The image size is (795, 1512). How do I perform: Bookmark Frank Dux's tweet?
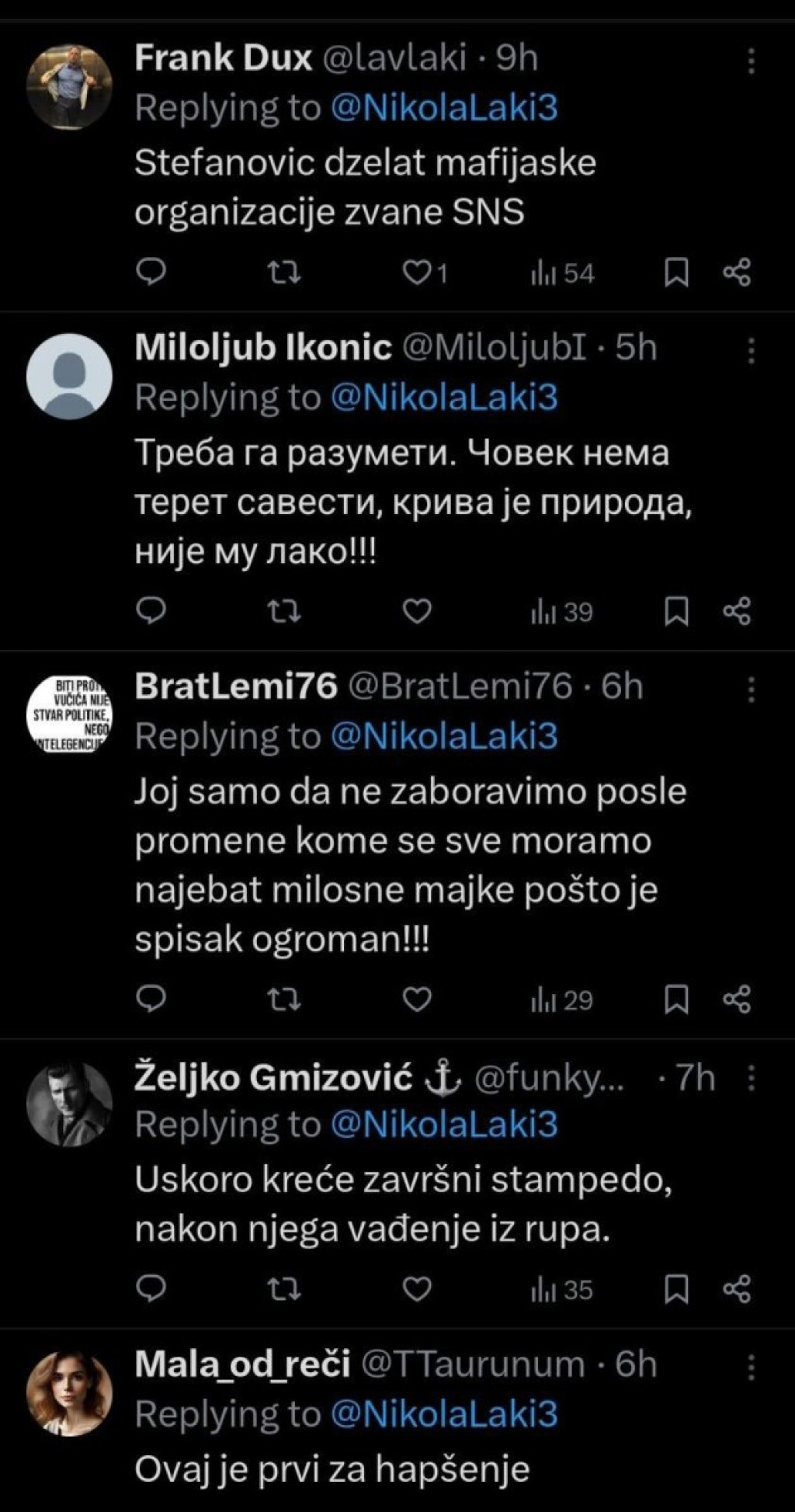pyautogui.click(x=676, y=273)
